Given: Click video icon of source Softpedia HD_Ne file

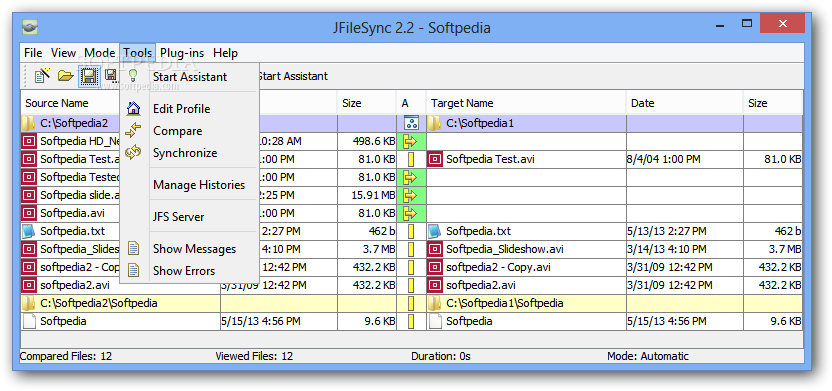Looking at the screenshot, I should pyautogui.click(x=29, y=141).
